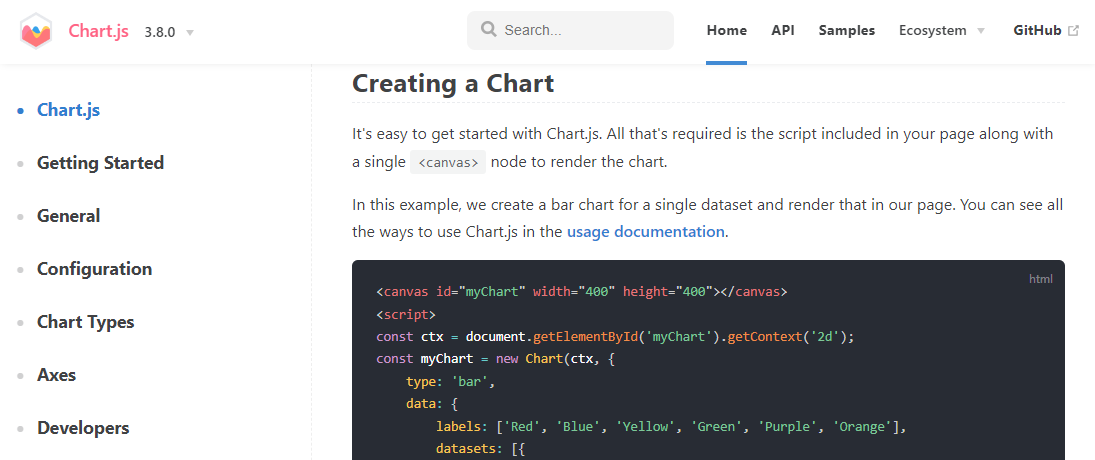Expand Chart Types section in sidebar
The height and width of the screenshot is (460, 1095).
pos(86,322)
